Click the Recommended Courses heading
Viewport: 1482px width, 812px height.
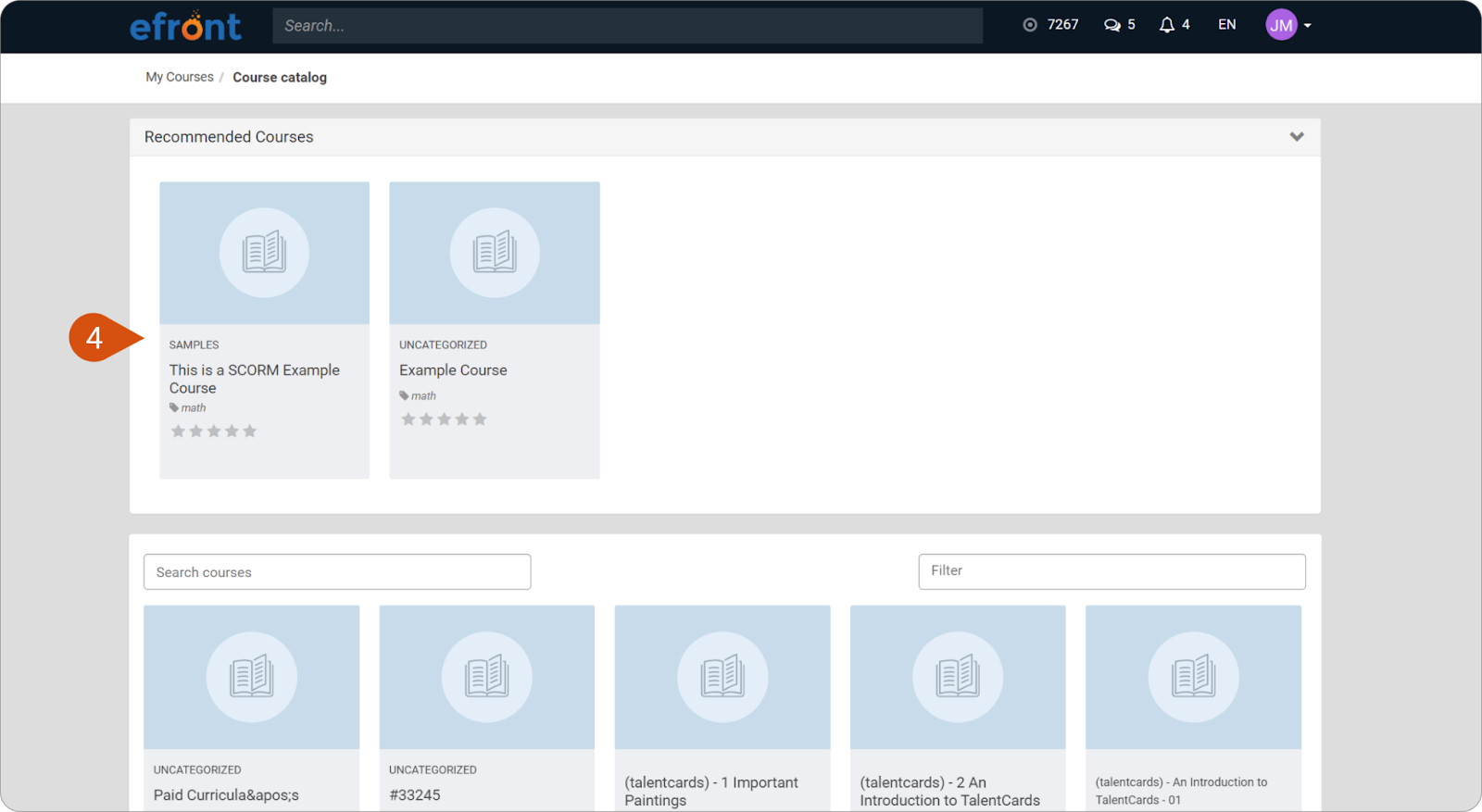229,137
